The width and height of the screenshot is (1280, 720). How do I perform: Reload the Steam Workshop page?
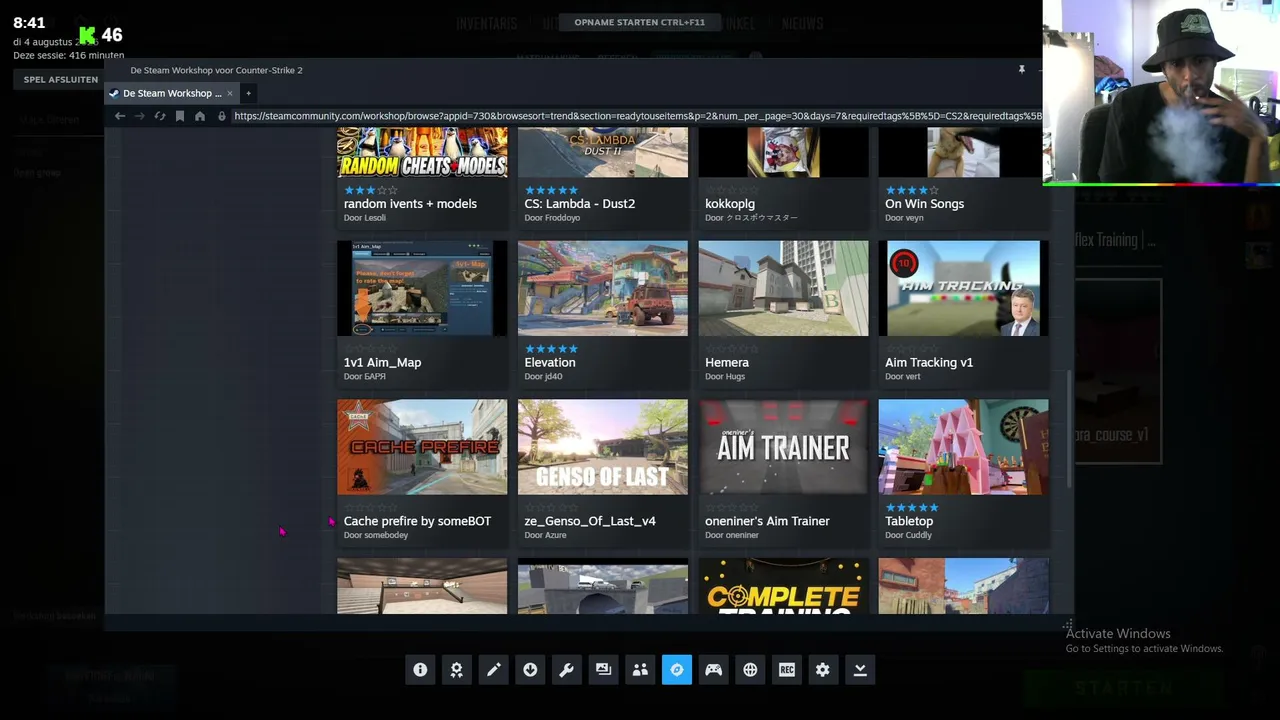coord(159,116)
